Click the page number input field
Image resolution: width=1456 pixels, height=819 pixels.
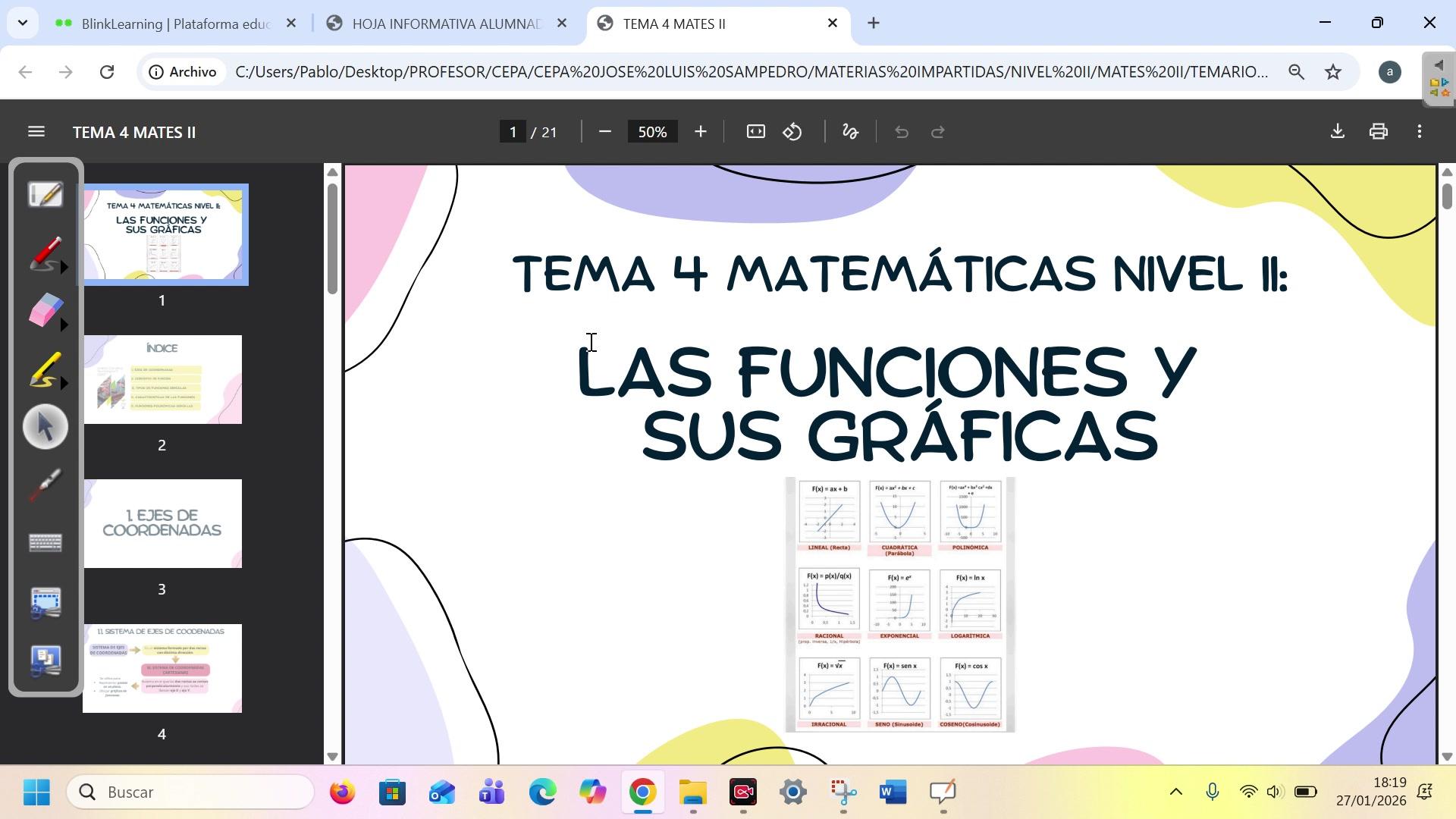click(513, 132)
